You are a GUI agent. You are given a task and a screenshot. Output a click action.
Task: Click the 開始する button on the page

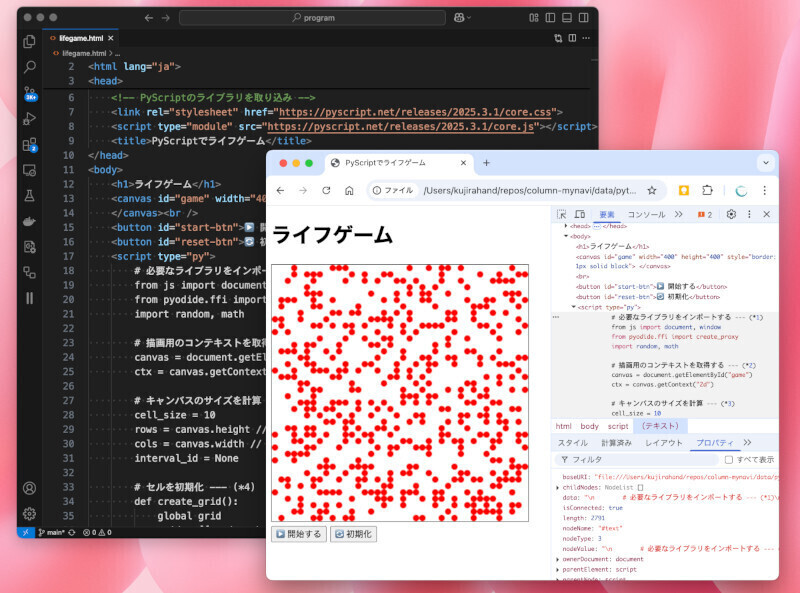coord(299,533)
